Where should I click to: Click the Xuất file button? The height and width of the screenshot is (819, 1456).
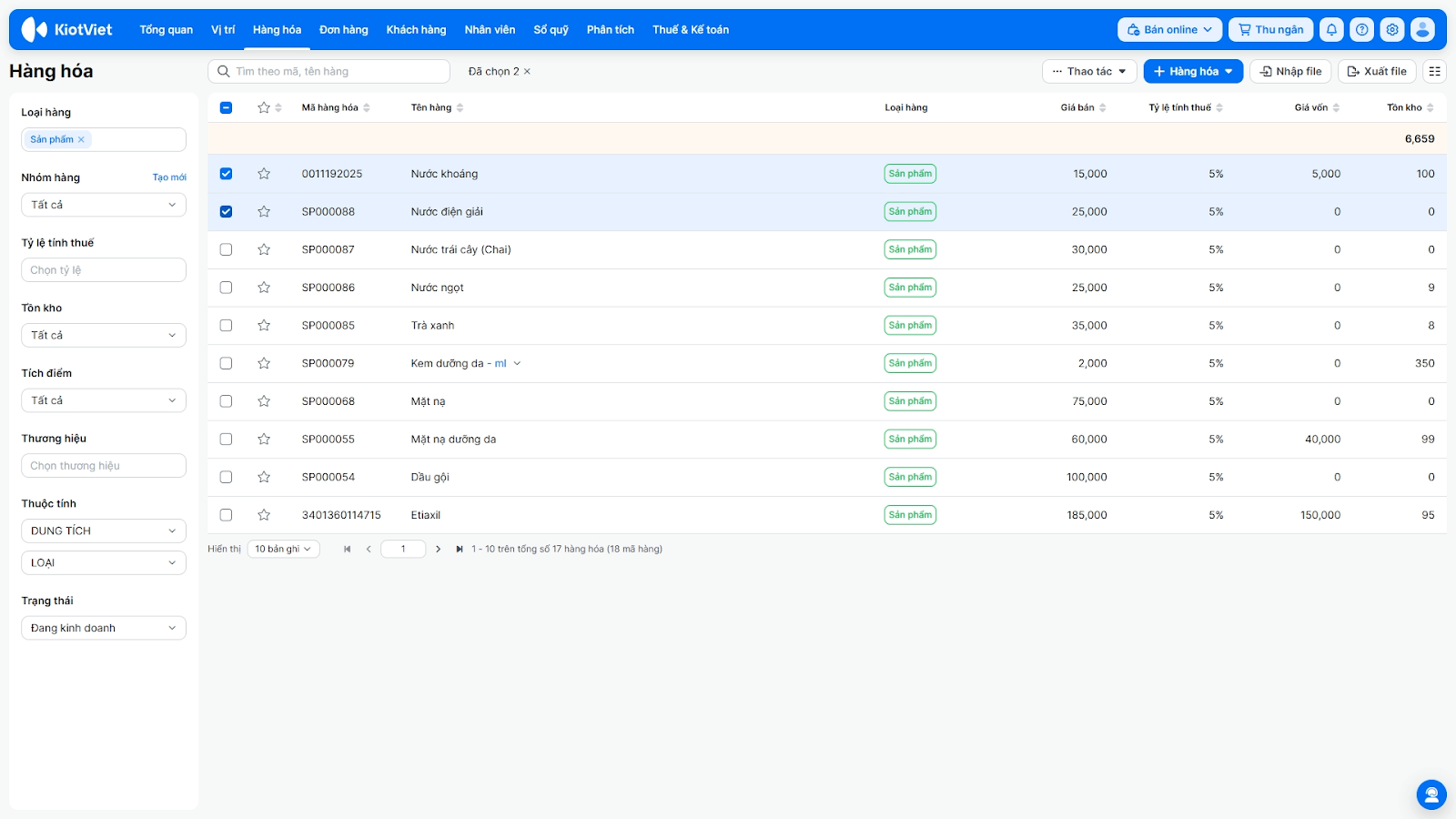[1376, 71]
